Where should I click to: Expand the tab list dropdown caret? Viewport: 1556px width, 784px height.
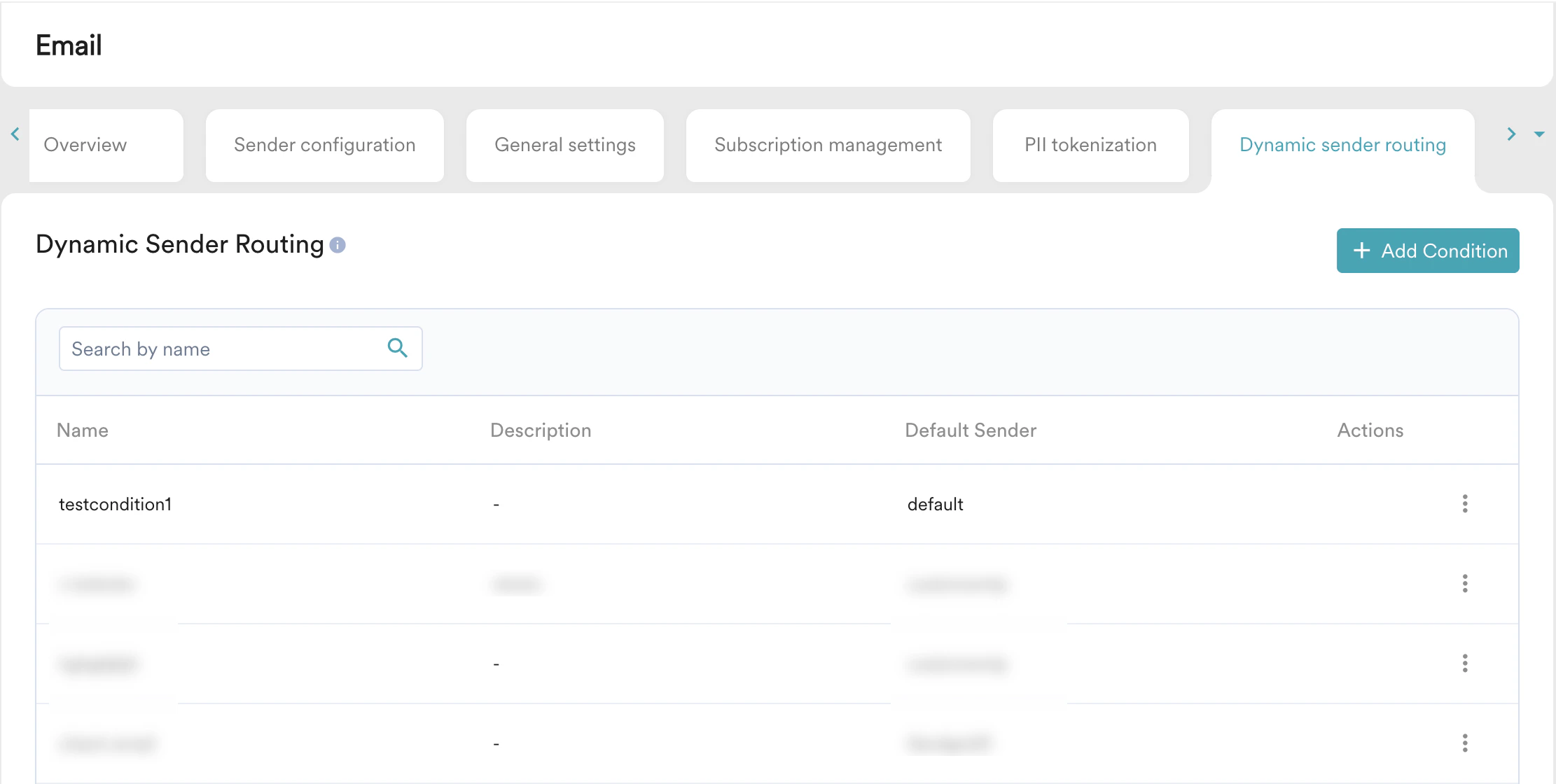(x=1539, y=134)
